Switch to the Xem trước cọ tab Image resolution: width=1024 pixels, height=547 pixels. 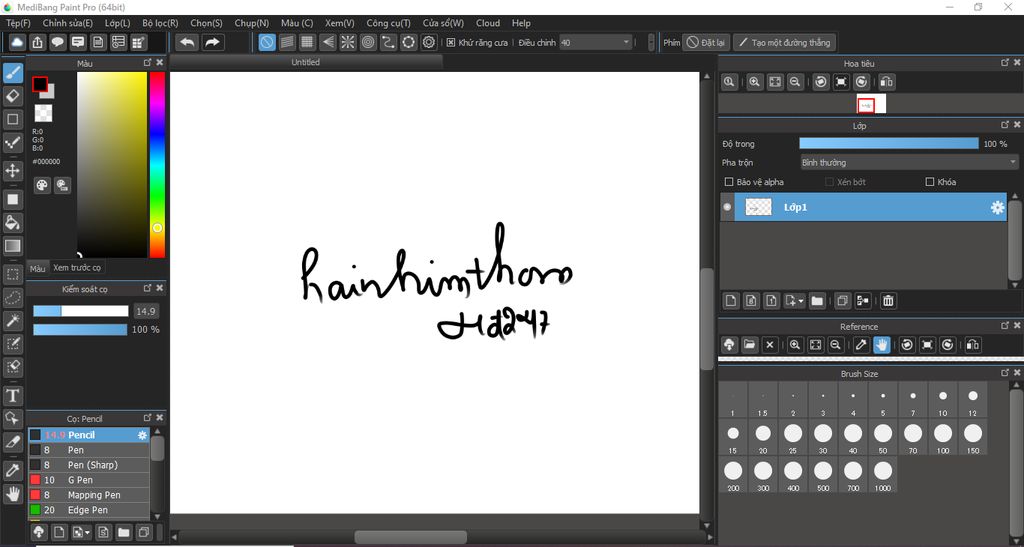77,268
